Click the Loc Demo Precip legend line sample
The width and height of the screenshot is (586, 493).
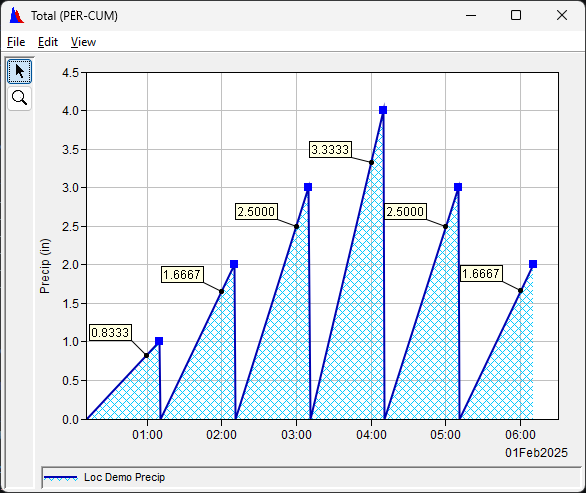point(61,478)
